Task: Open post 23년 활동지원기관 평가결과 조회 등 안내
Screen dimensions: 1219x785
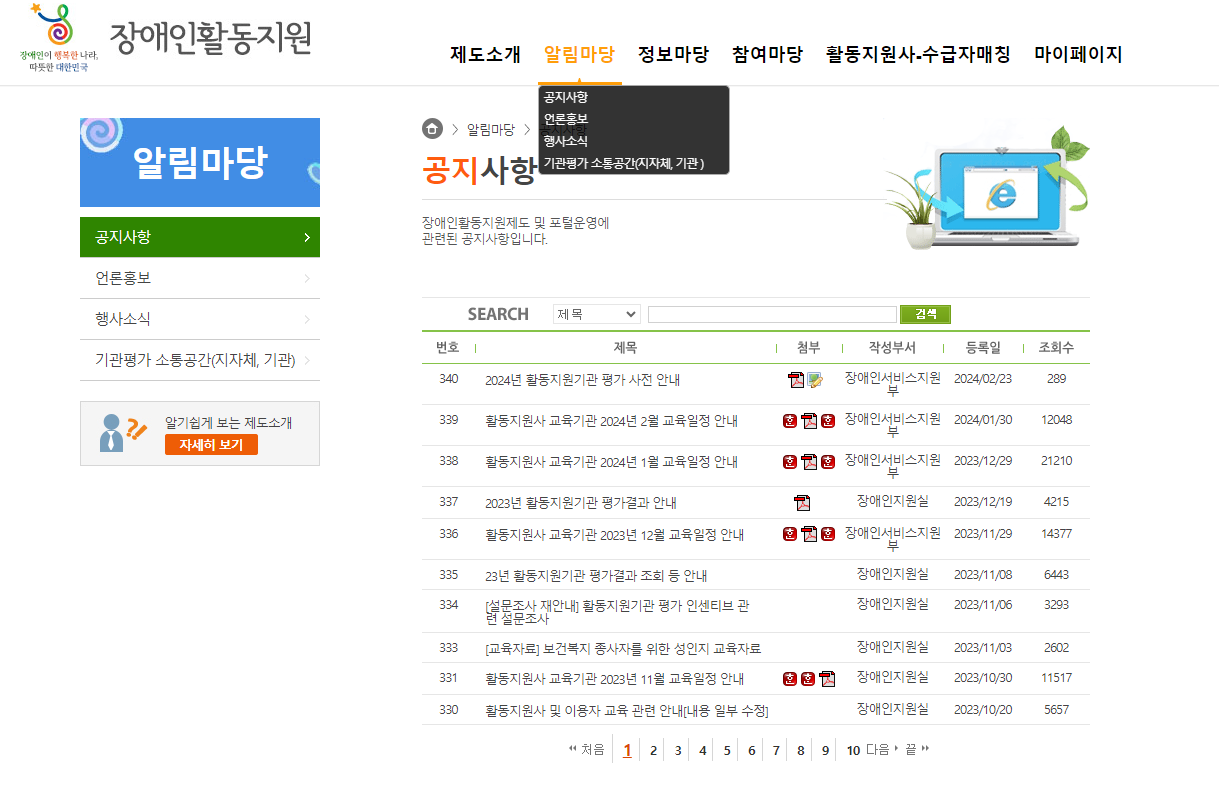Action: coord(596,576)
